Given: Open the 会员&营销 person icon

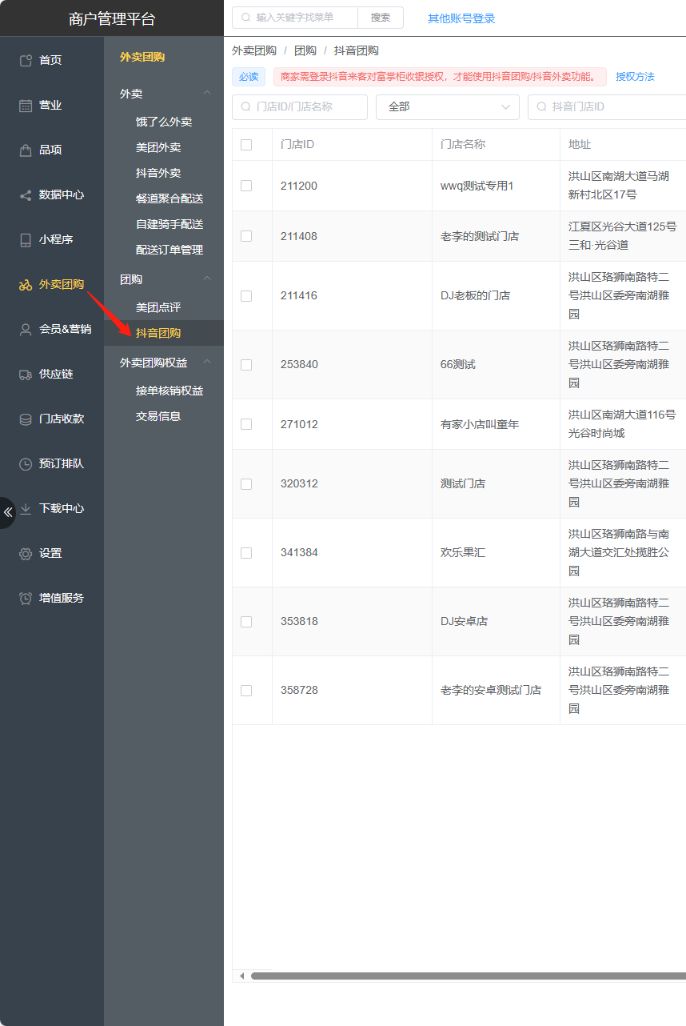Looking at the screenshot, I should 26,329.
